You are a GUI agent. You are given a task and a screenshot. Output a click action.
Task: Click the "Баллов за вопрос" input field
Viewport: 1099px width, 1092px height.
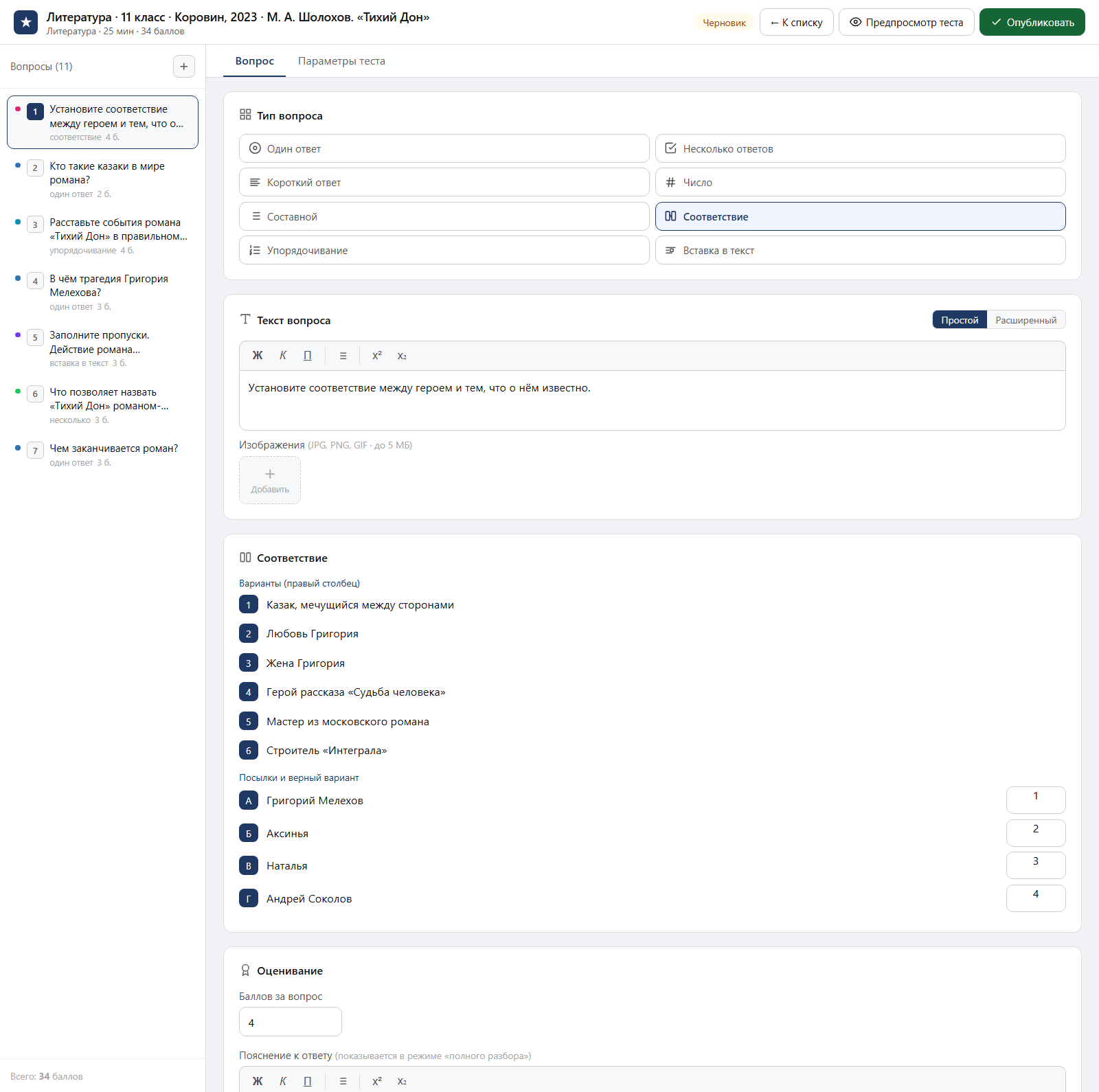(x=290, y=1022)
